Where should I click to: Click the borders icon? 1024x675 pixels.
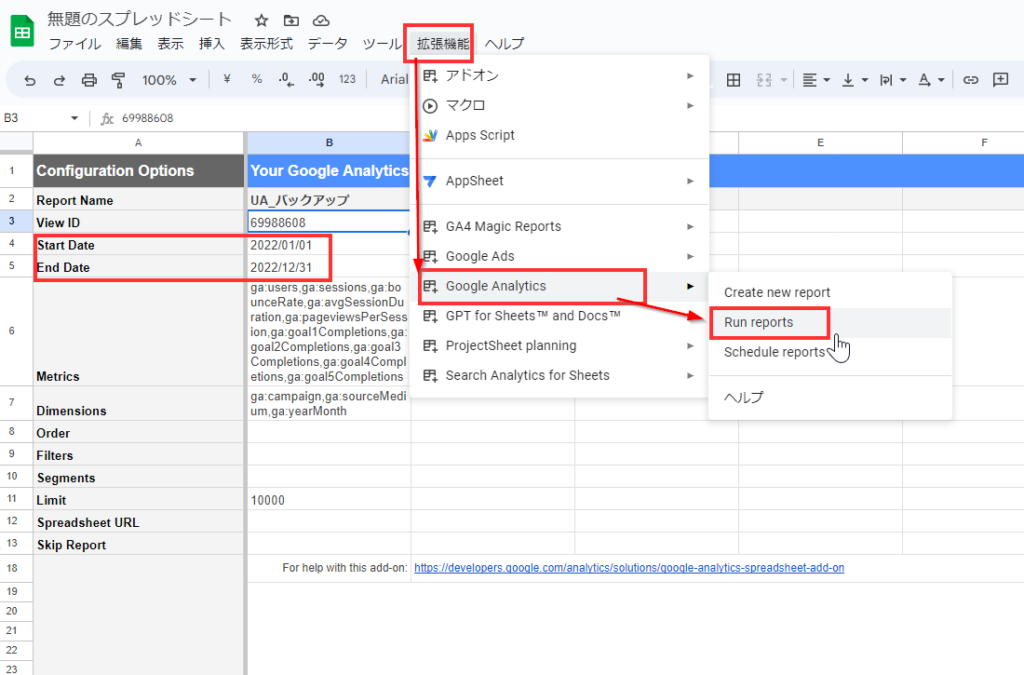click(733, 80)
